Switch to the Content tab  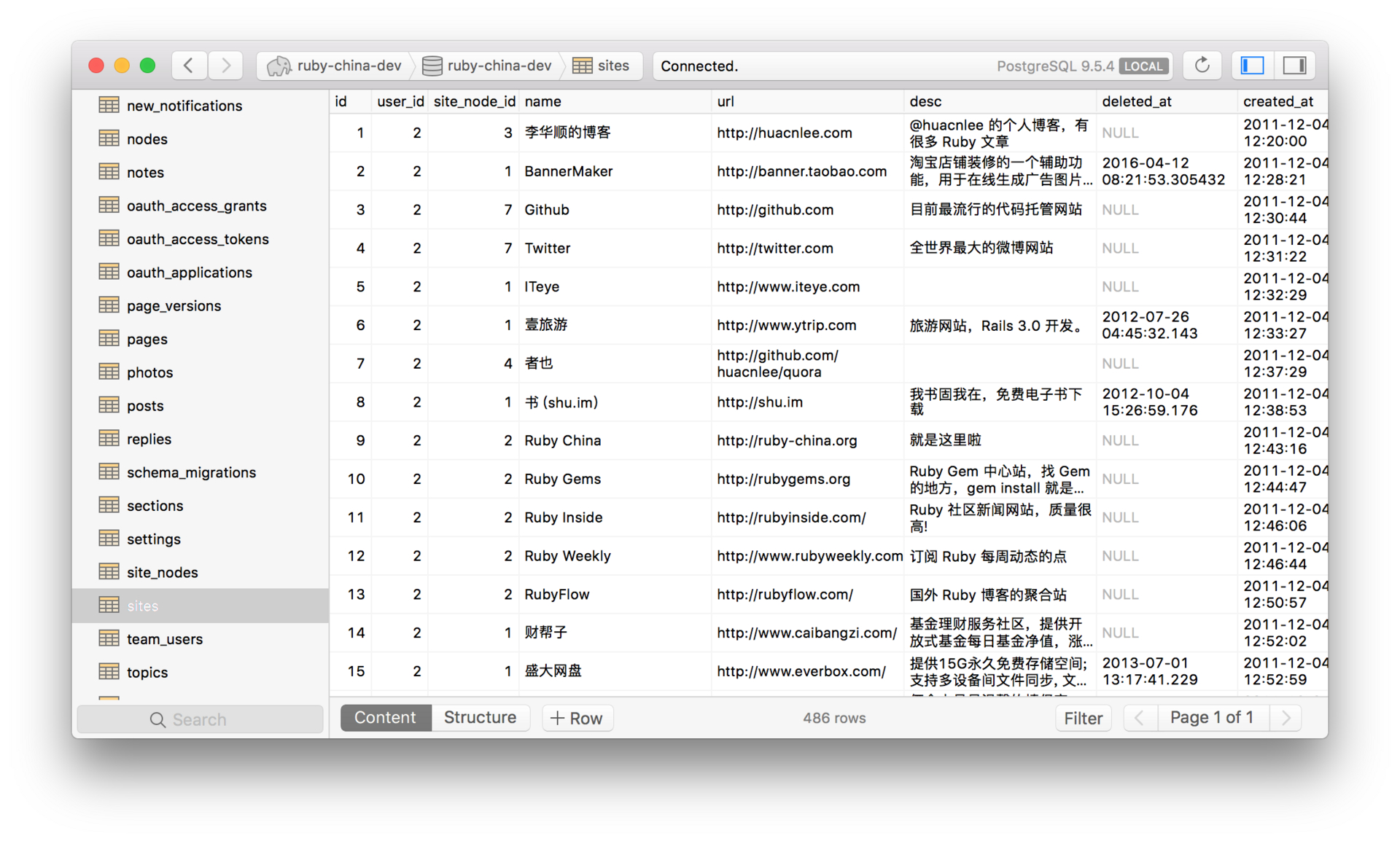coord(386,718)
